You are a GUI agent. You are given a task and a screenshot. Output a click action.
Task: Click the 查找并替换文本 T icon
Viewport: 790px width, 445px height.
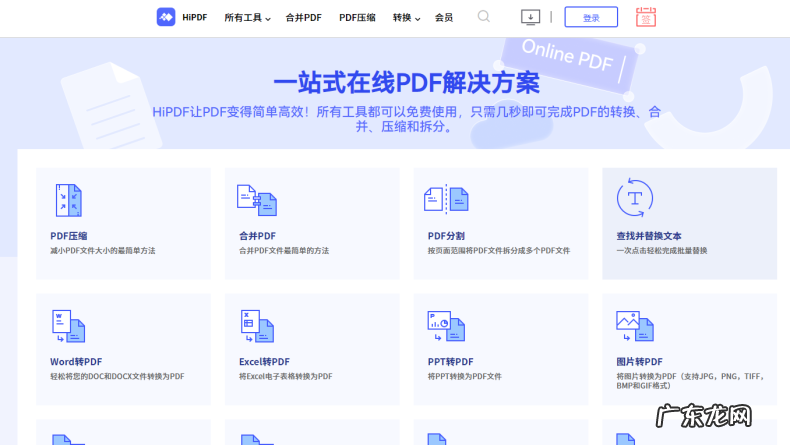pyautogui.click(x=635, y=198)
